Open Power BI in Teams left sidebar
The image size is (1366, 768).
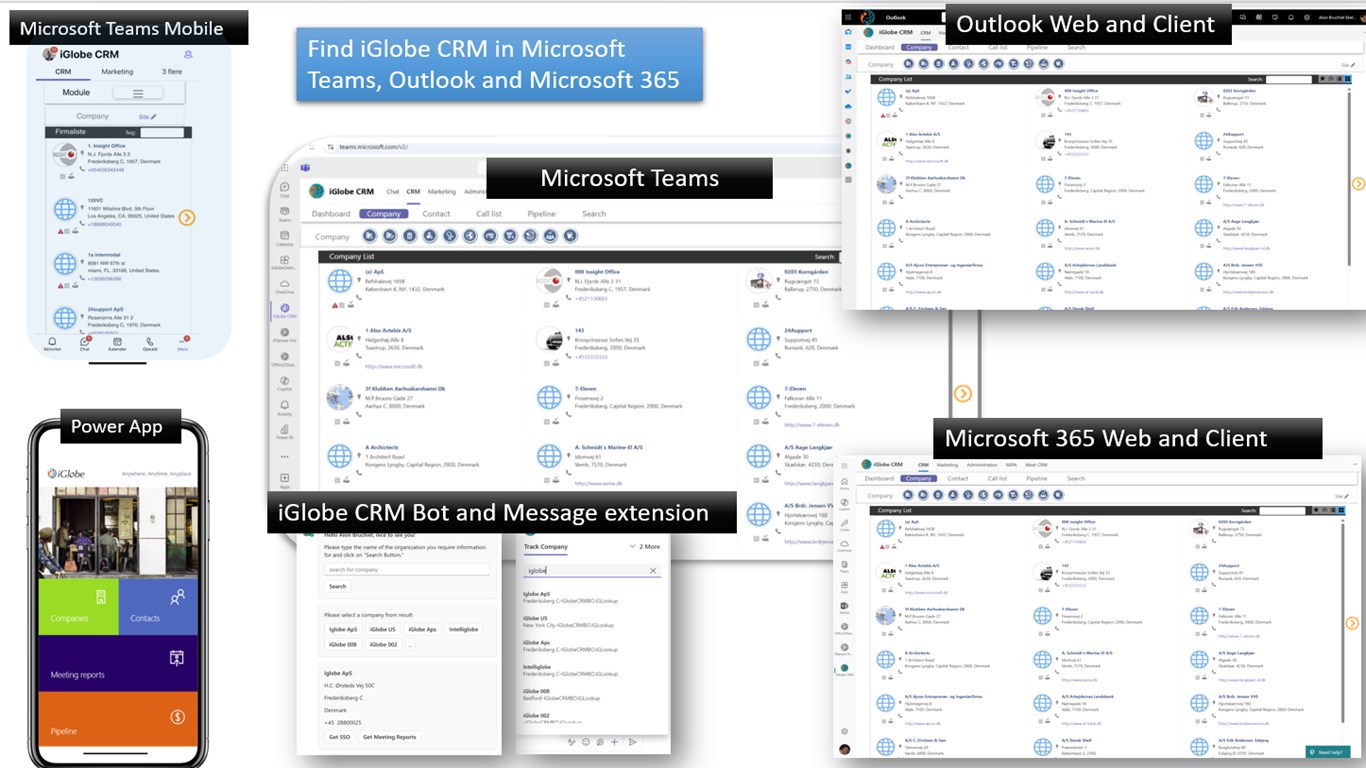pyautogui.click(x=285, y=431)
